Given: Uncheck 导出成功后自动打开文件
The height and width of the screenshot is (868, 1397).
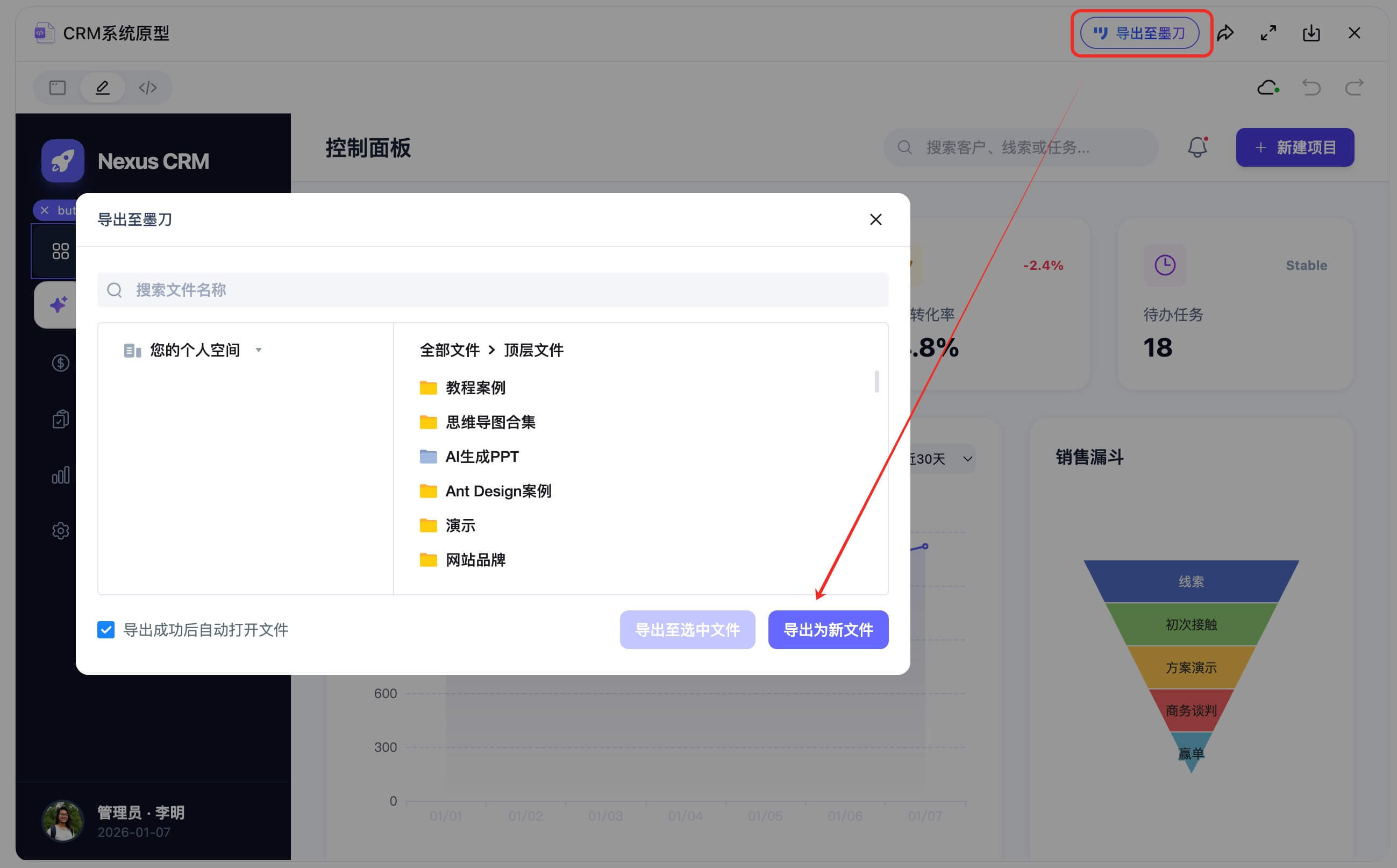Looking at the screenshot, I should 106,630.
